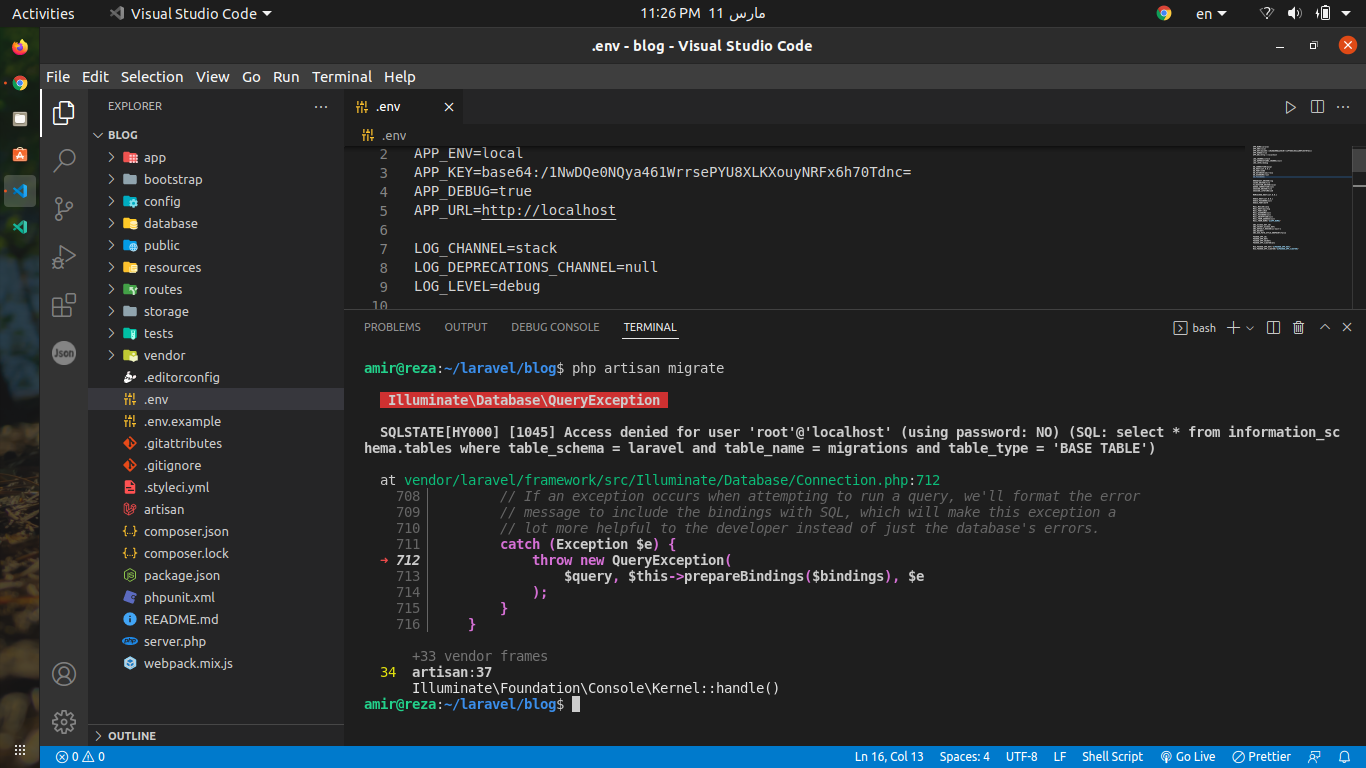Open the feedback icon in status bar
This screenshot has height=768, width=1366.
click(1315, 757)
